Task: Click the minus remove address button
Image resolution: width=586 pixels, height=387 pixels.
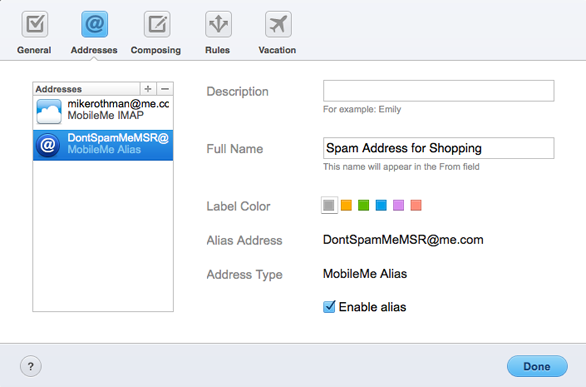Action: (165, 89)
